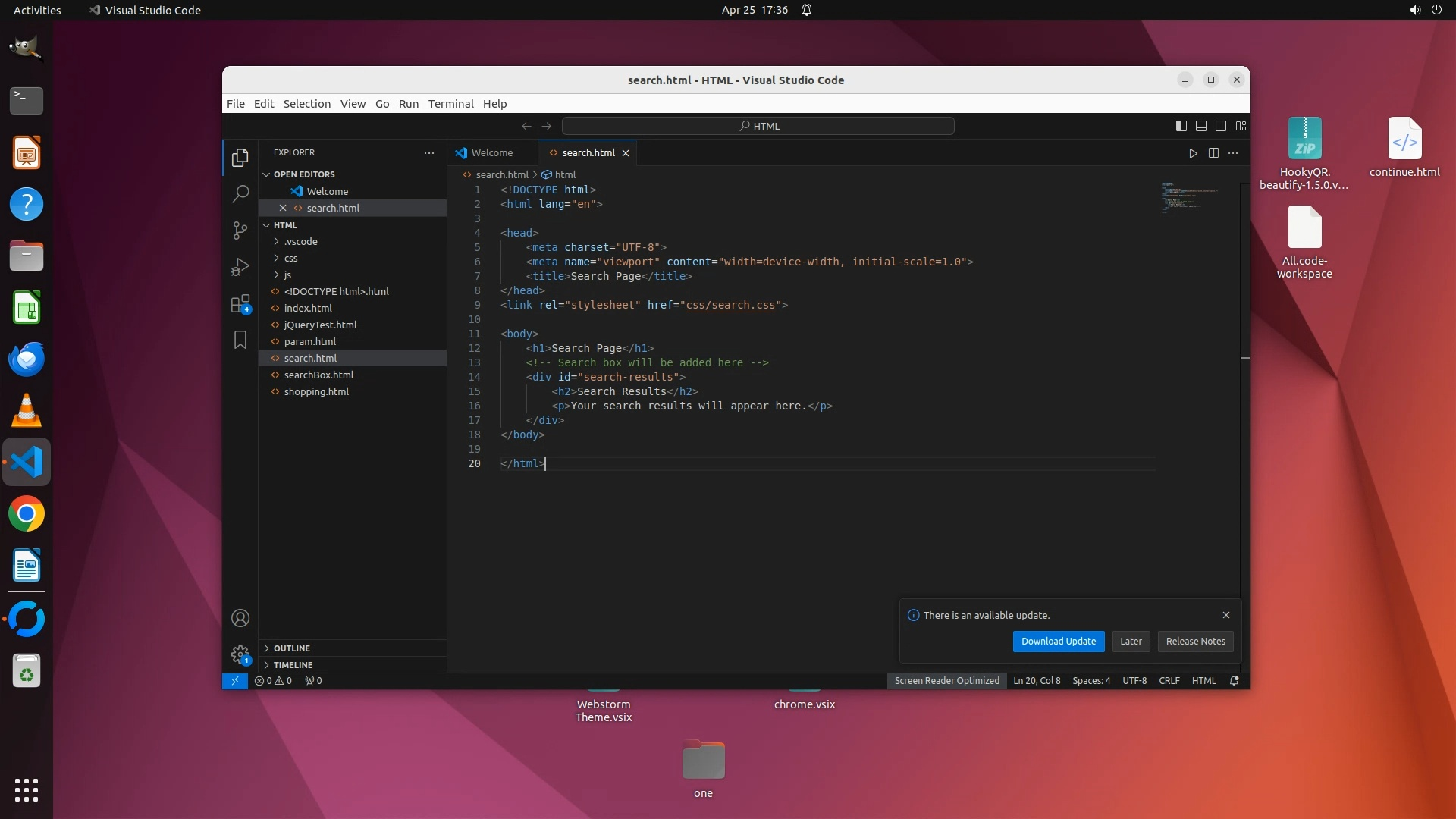Viewport: 1456px width, 819px height.
Task: Expand the TIMELINE section
Action: [x=293, y=665]
